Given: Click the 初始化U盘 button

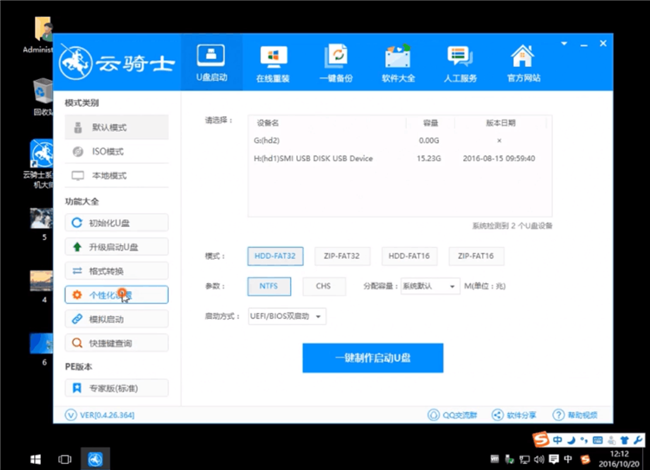Looking at the screenshot, I should tap(116, 223).
